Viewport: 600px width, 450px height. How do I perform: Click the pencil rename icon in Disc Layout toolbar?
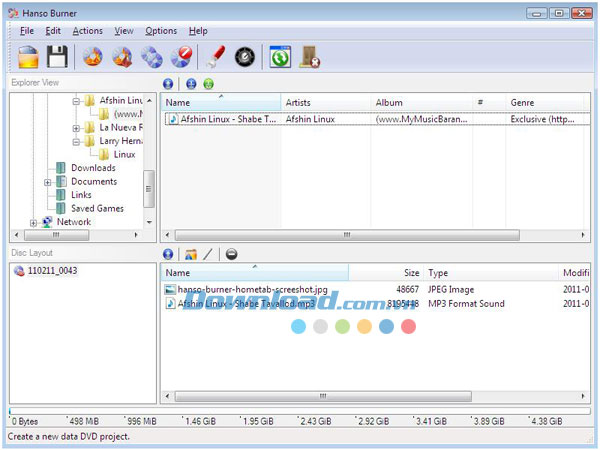(x=209, y=255)
